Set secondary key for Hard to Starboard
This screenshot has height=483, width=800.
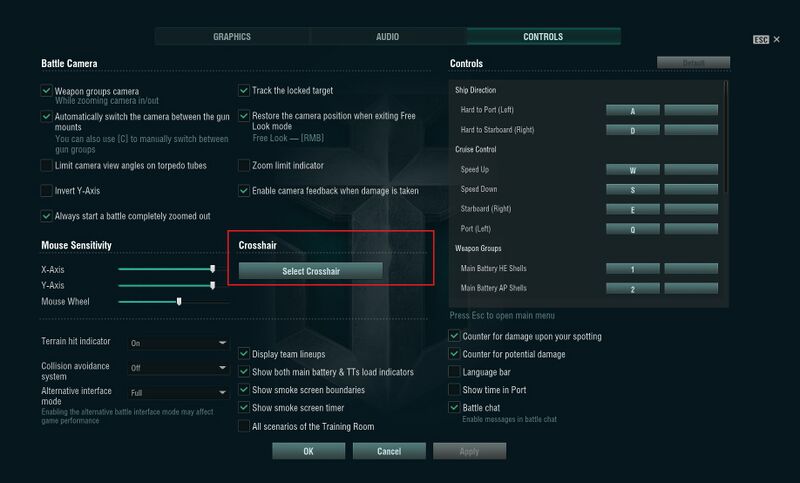[691, 130]
